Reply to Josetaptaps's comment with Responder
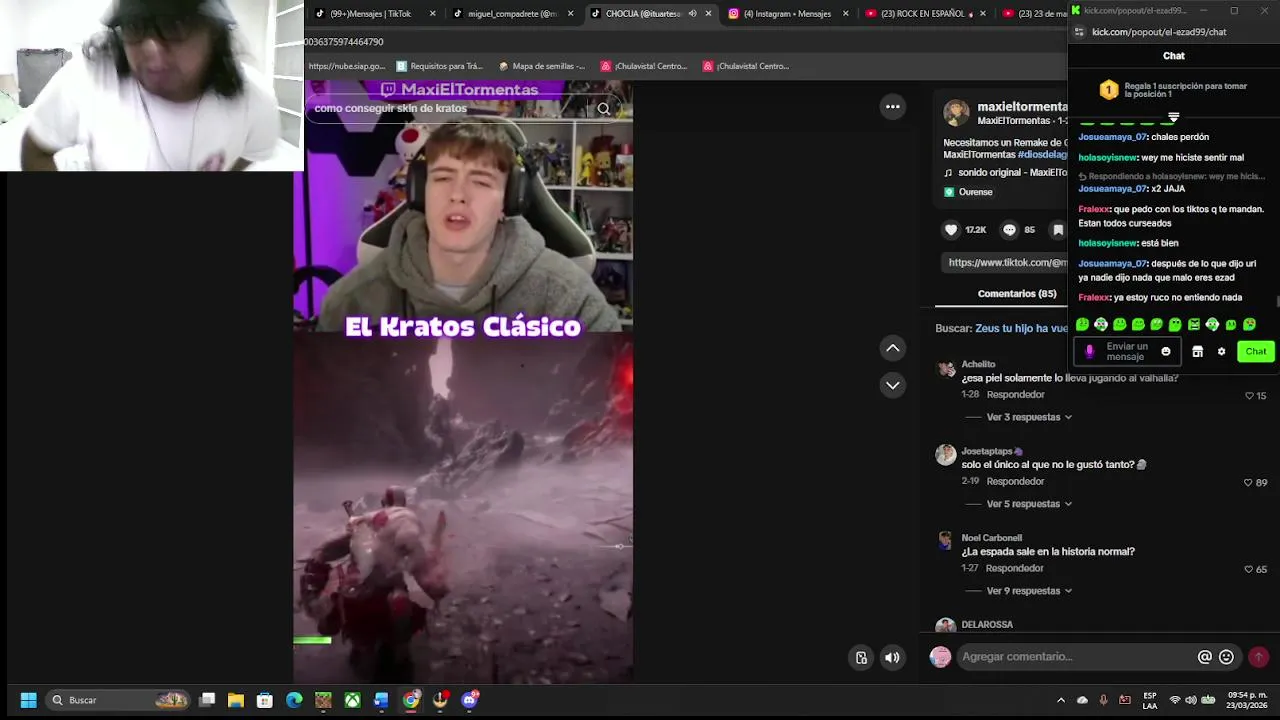Screen dimensions: 1280x720 [1015, 481]
